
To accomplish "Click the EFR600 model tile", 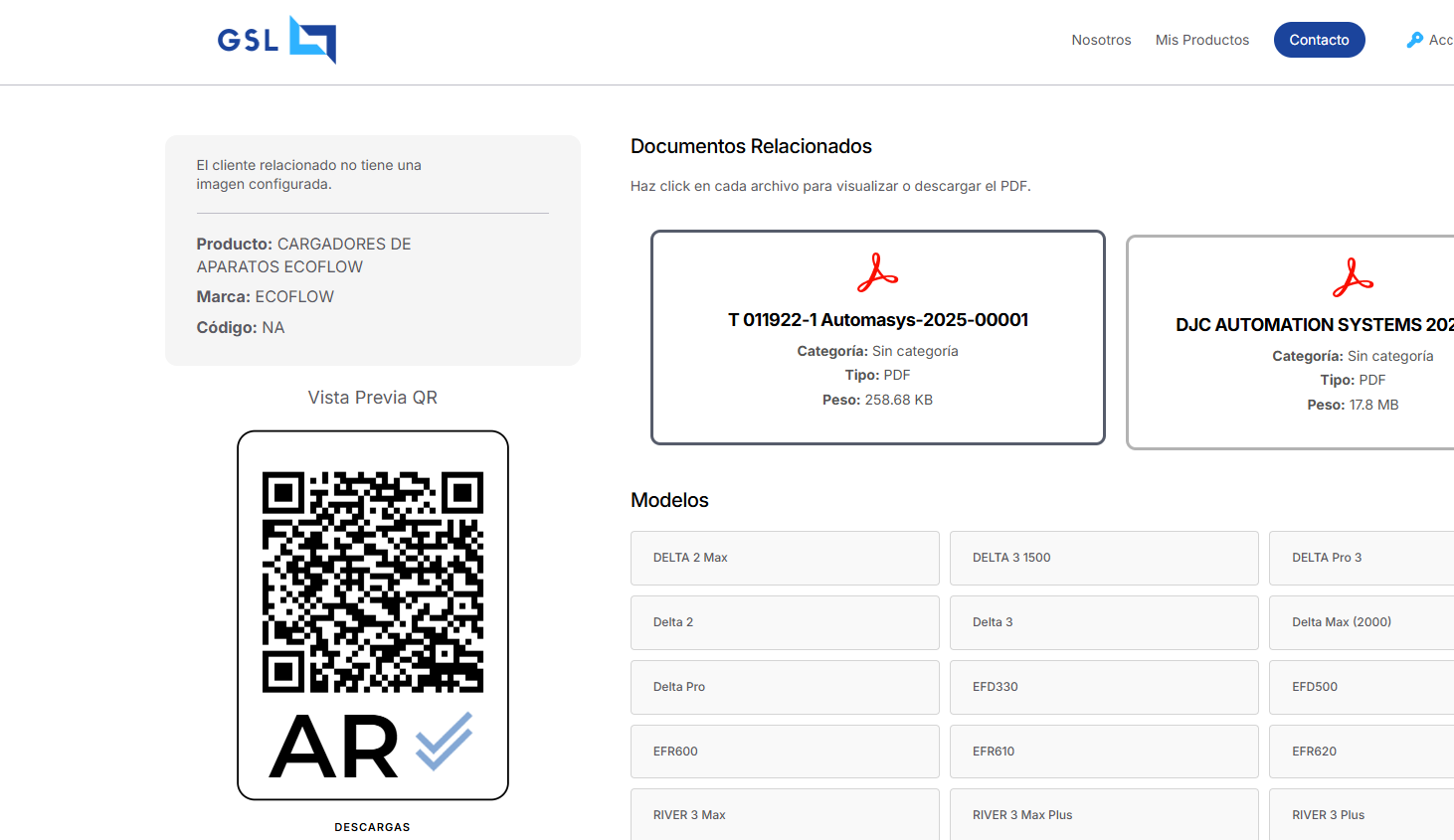I will [x=785, y=752].
